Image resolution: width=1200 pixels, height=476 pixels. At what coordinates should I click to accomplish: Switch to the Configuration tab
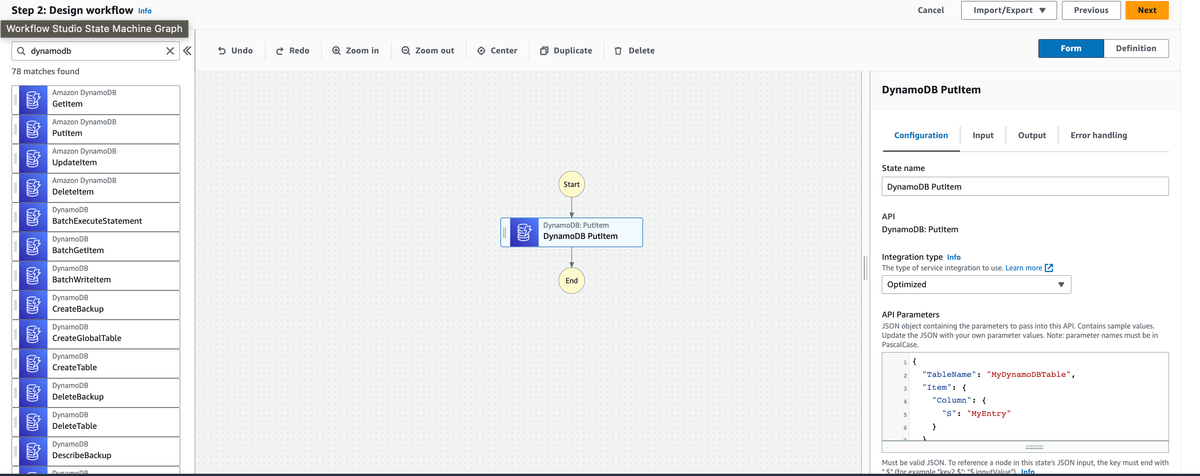(x=921, y=135)
